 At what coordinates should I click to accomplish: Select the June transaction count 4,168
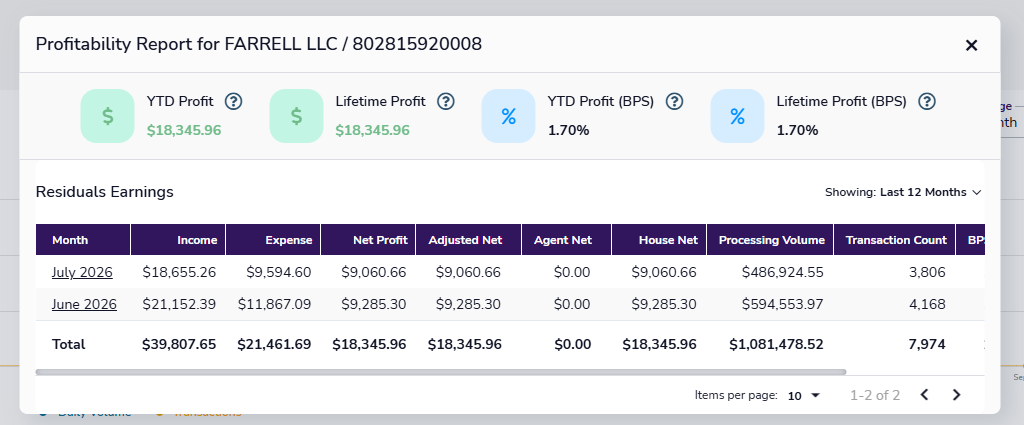(927, 304)
